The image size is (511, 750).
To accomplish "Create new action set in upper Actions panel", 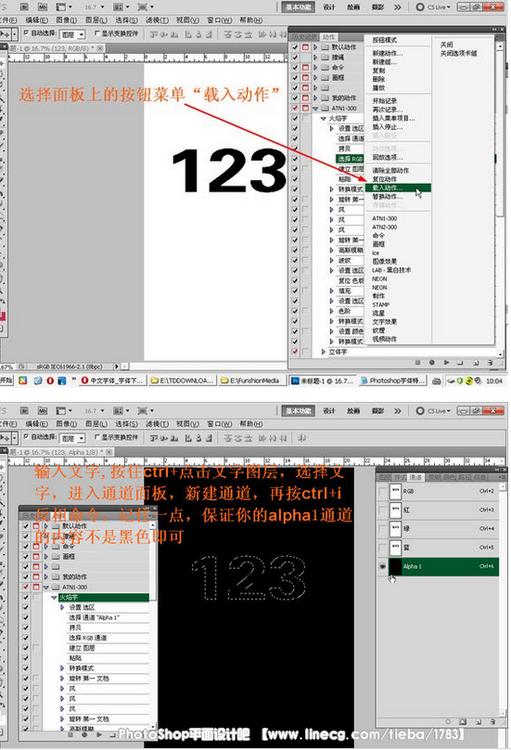I will [461, 363].
